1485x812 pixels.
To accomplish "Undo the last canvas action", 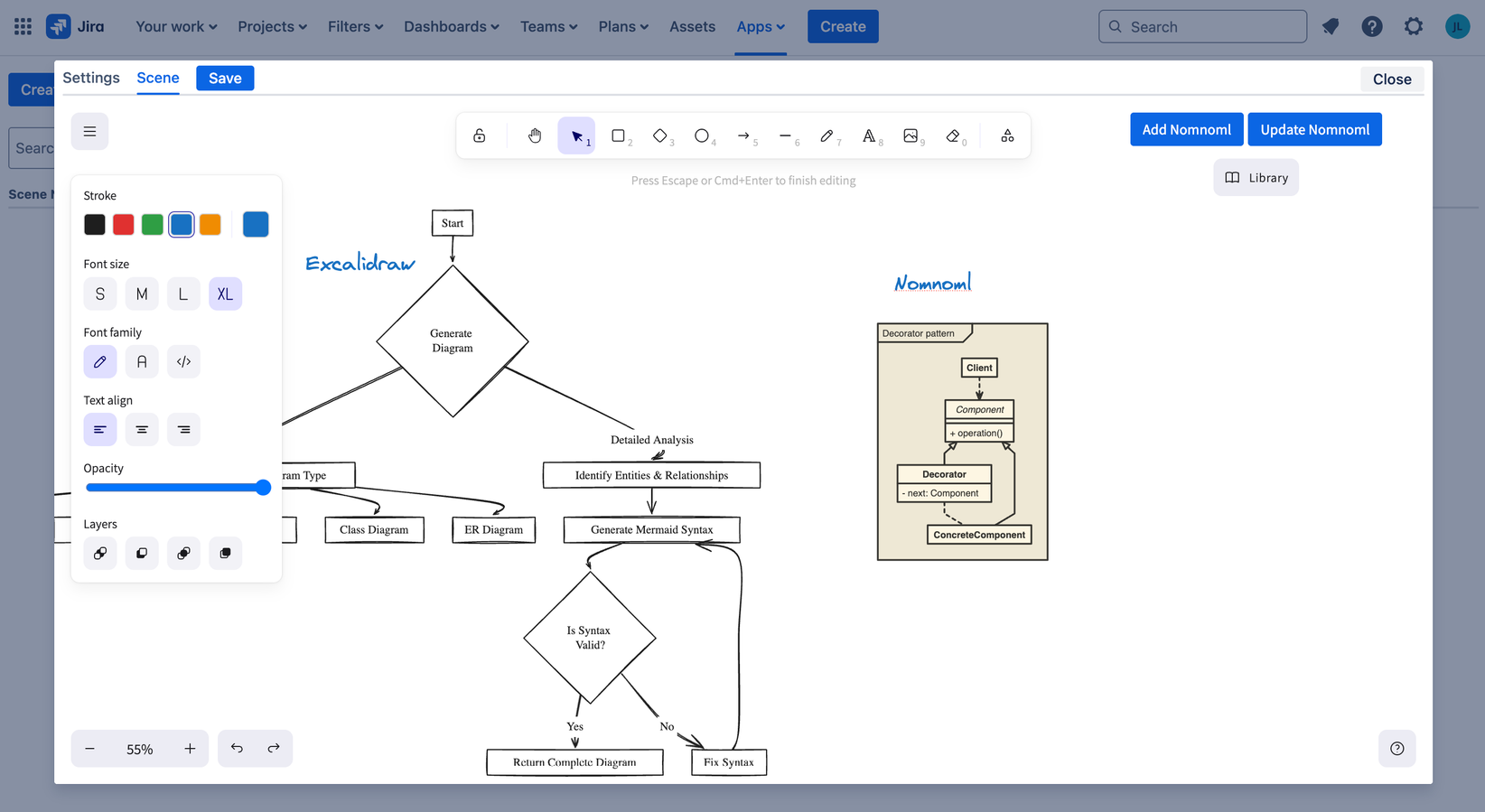I will pos(237,749).
